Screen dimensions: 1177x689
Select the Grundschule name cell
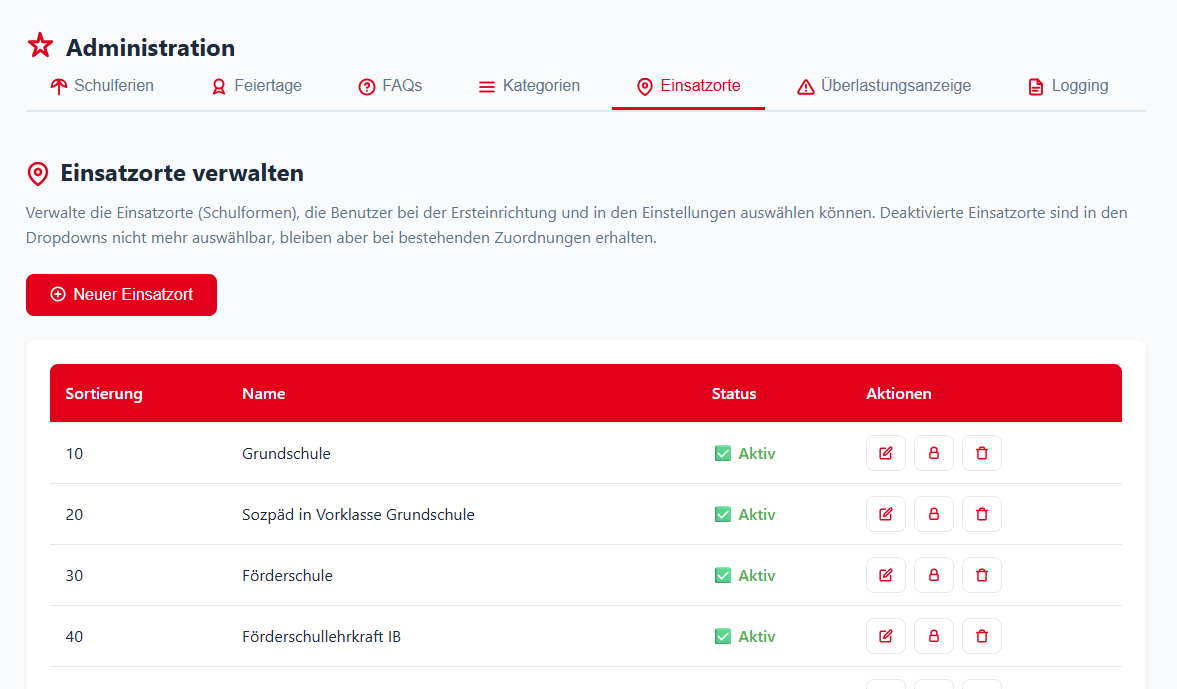286,453
